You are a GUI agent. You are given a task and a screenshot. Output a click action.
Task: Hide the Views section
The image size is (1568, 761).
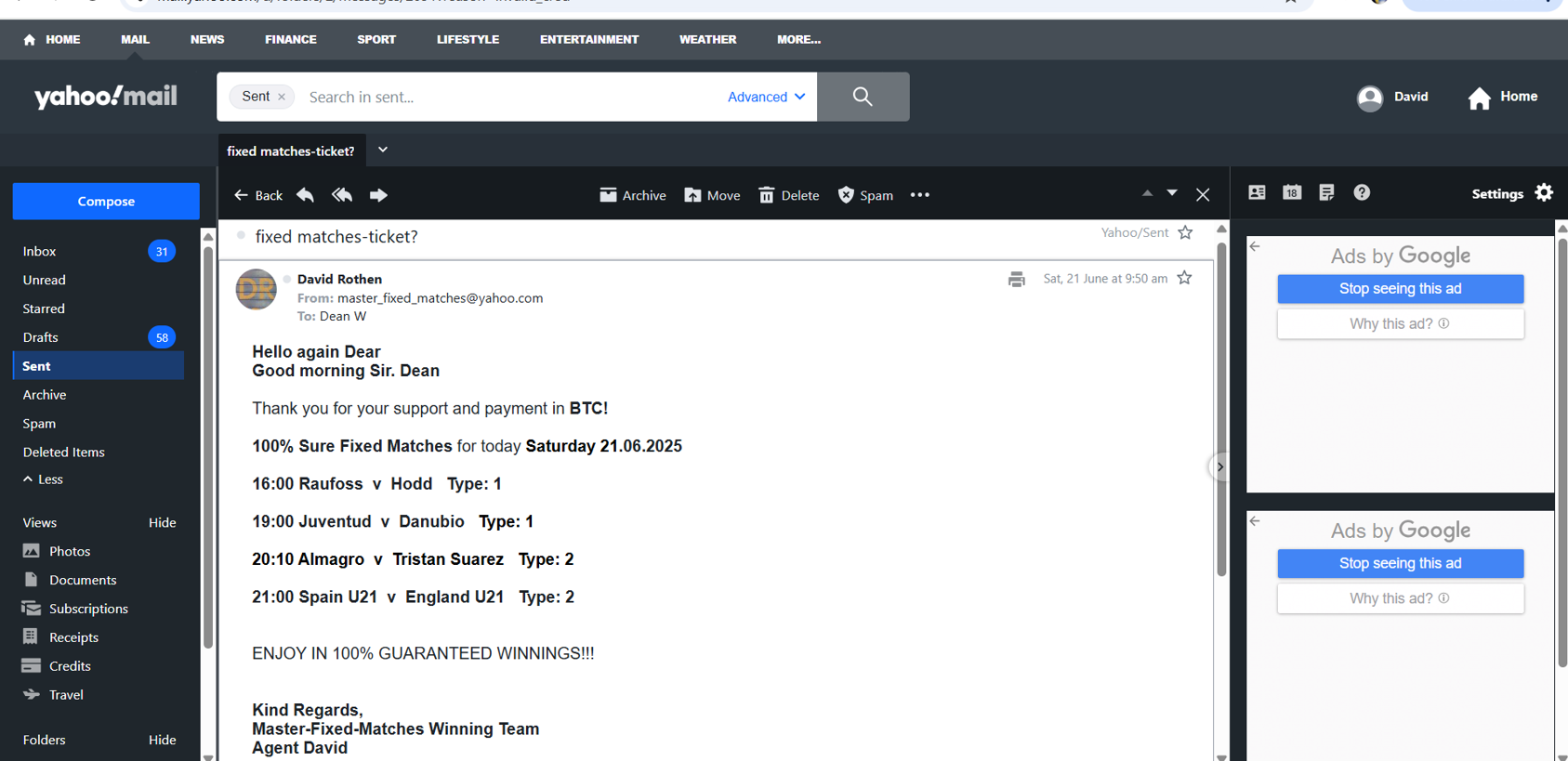tap(162, 523)
